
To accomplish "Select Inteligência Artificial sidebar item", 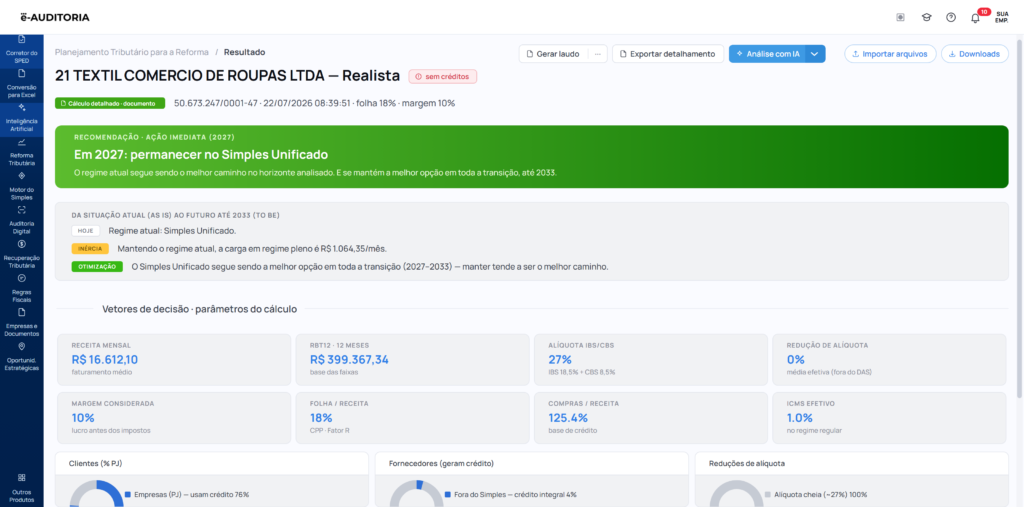I will point(22,118).
